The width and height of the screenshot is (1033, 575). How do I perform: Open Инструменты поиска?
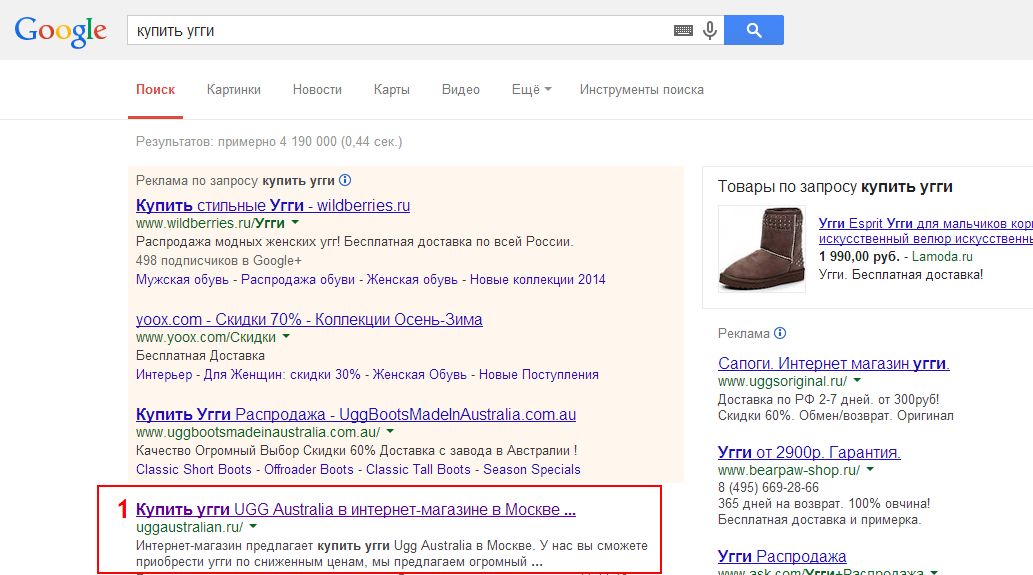pyautogui.click(x=642, y=90)
